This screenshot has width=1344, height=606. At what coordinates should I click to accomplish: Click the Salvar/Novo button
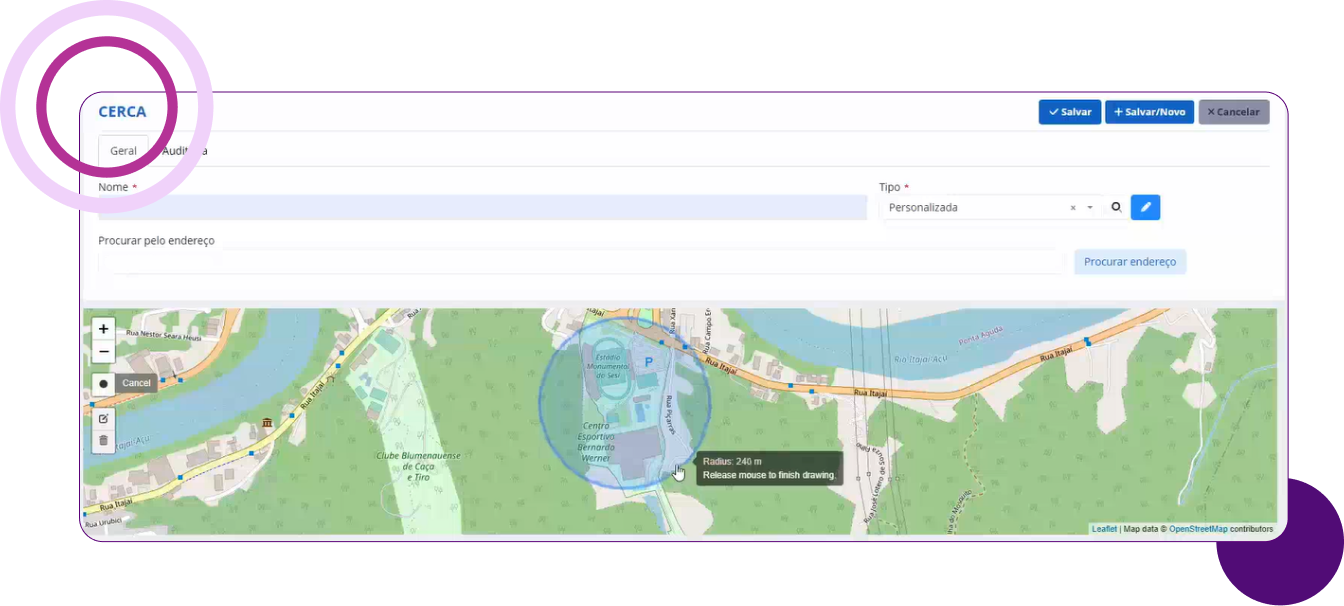click(x=1149, y=112)
